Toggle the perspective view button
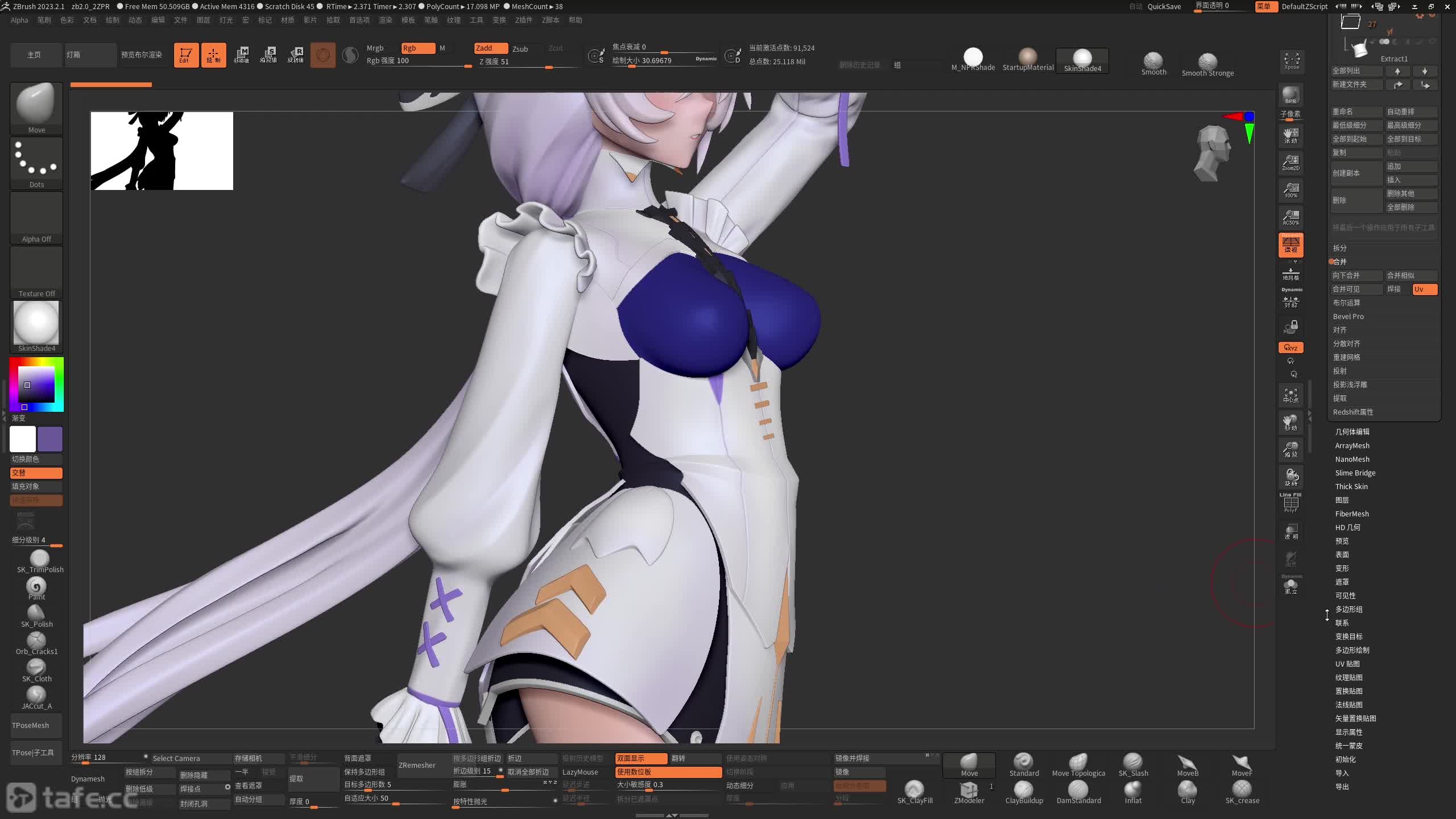 tap(1291, 245)
